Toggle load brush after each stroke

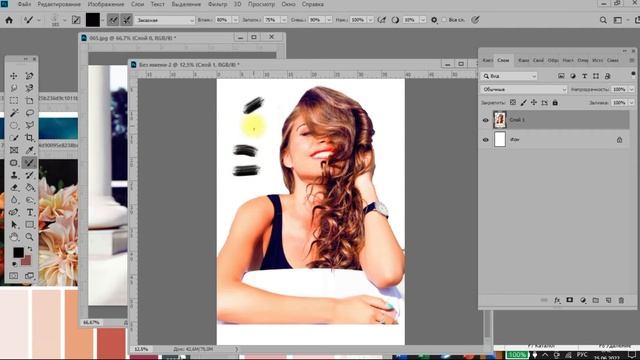coord(113,20)
